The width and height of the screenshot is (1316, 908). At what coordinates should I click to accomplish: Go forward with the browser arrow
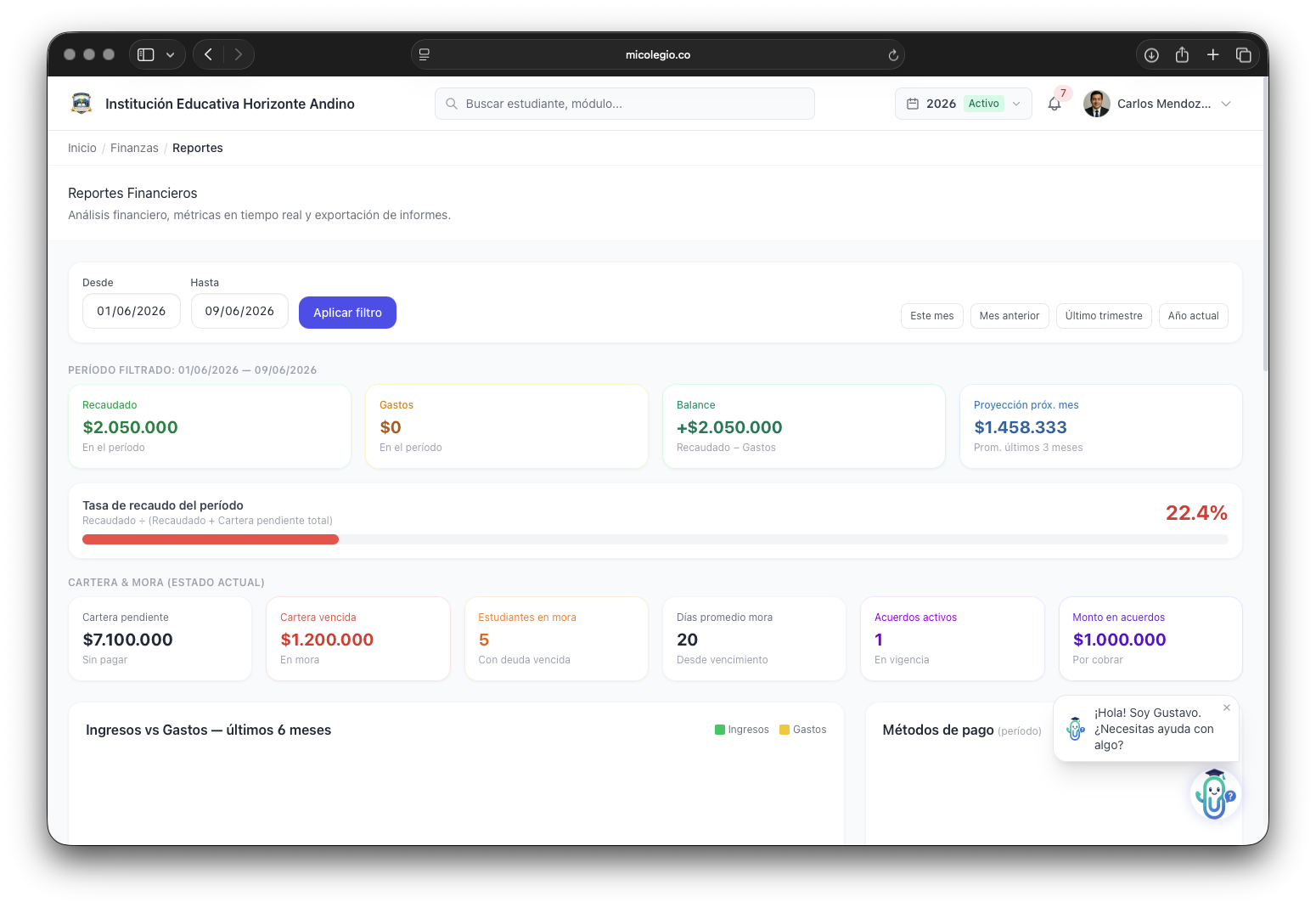(x=239, y=54)
